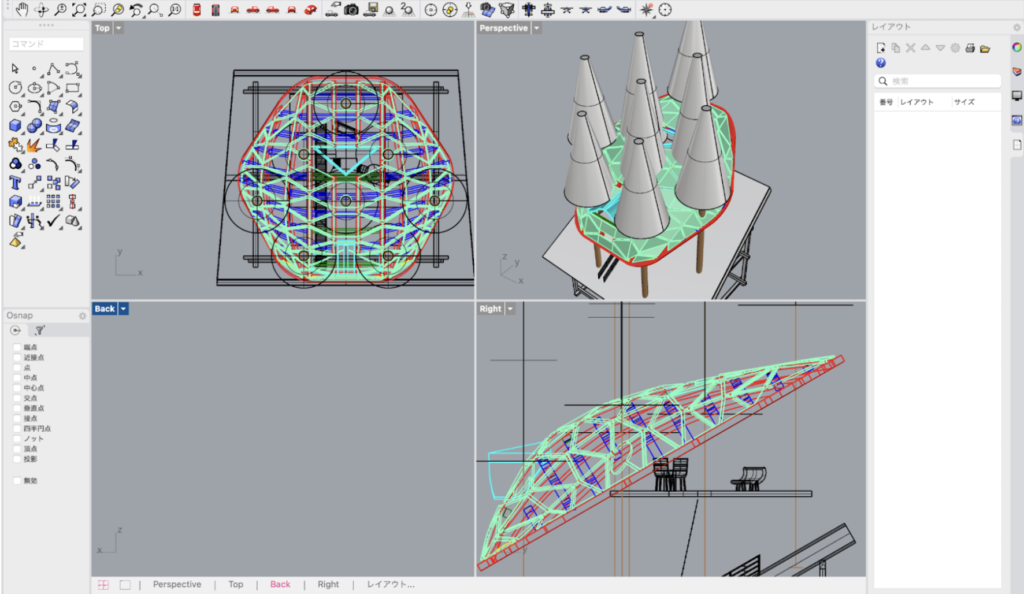Click the サイズ column header

pos(964,102)
